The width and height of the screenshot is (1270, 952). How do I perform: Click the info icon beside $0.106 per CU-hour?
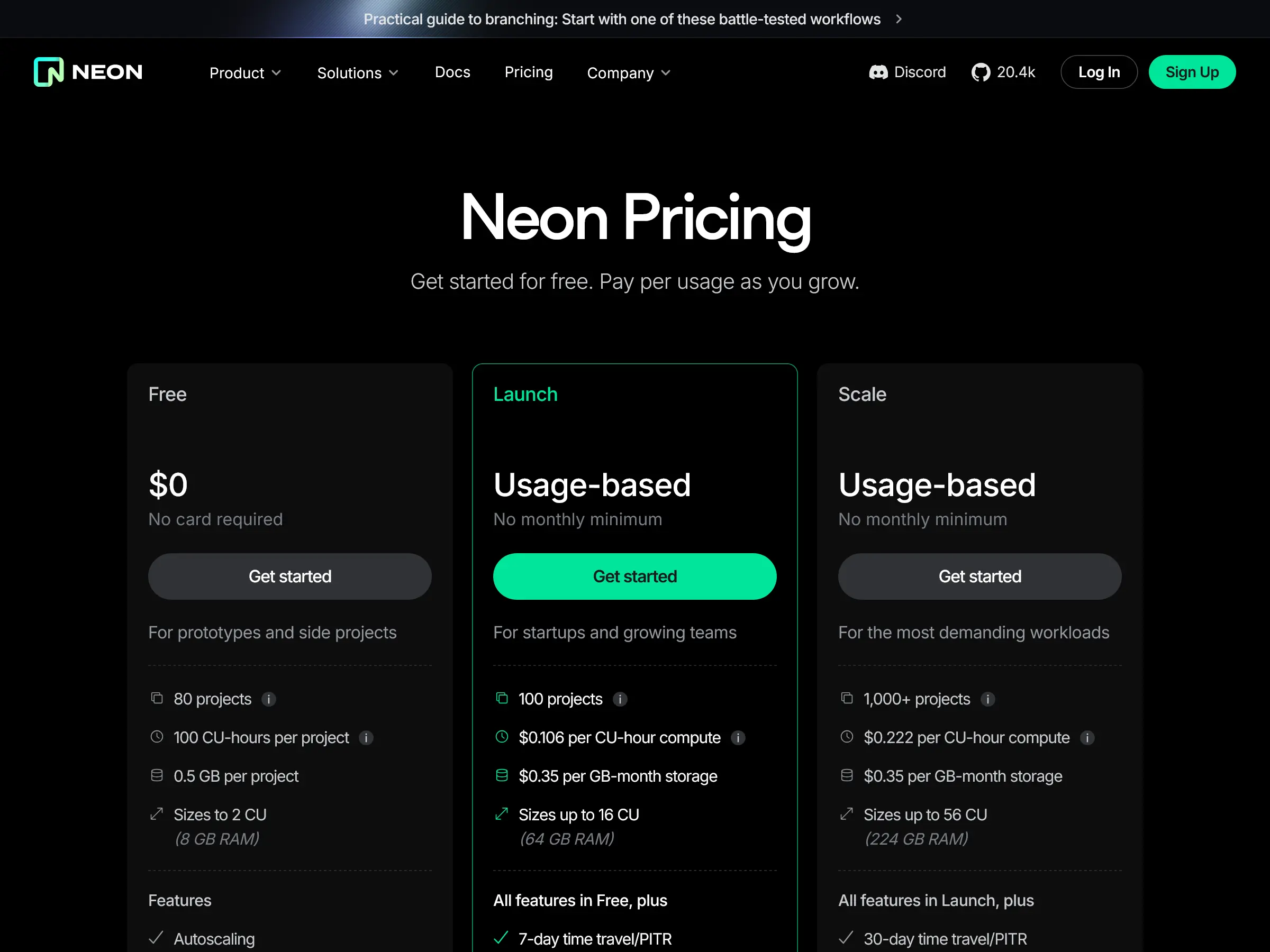click(738, 738)
